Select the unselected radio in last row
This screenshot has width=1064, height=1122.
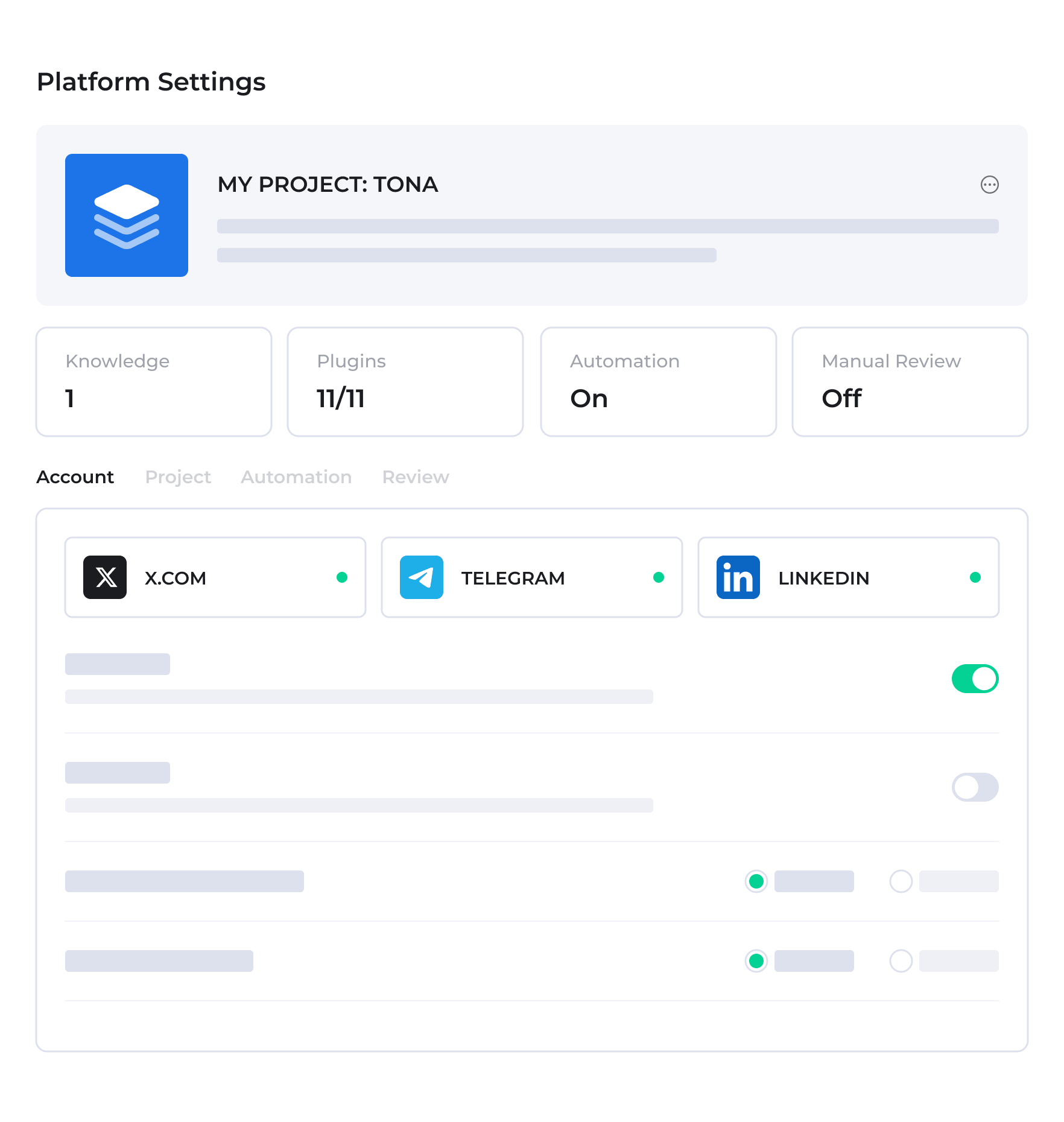[901, 961]
